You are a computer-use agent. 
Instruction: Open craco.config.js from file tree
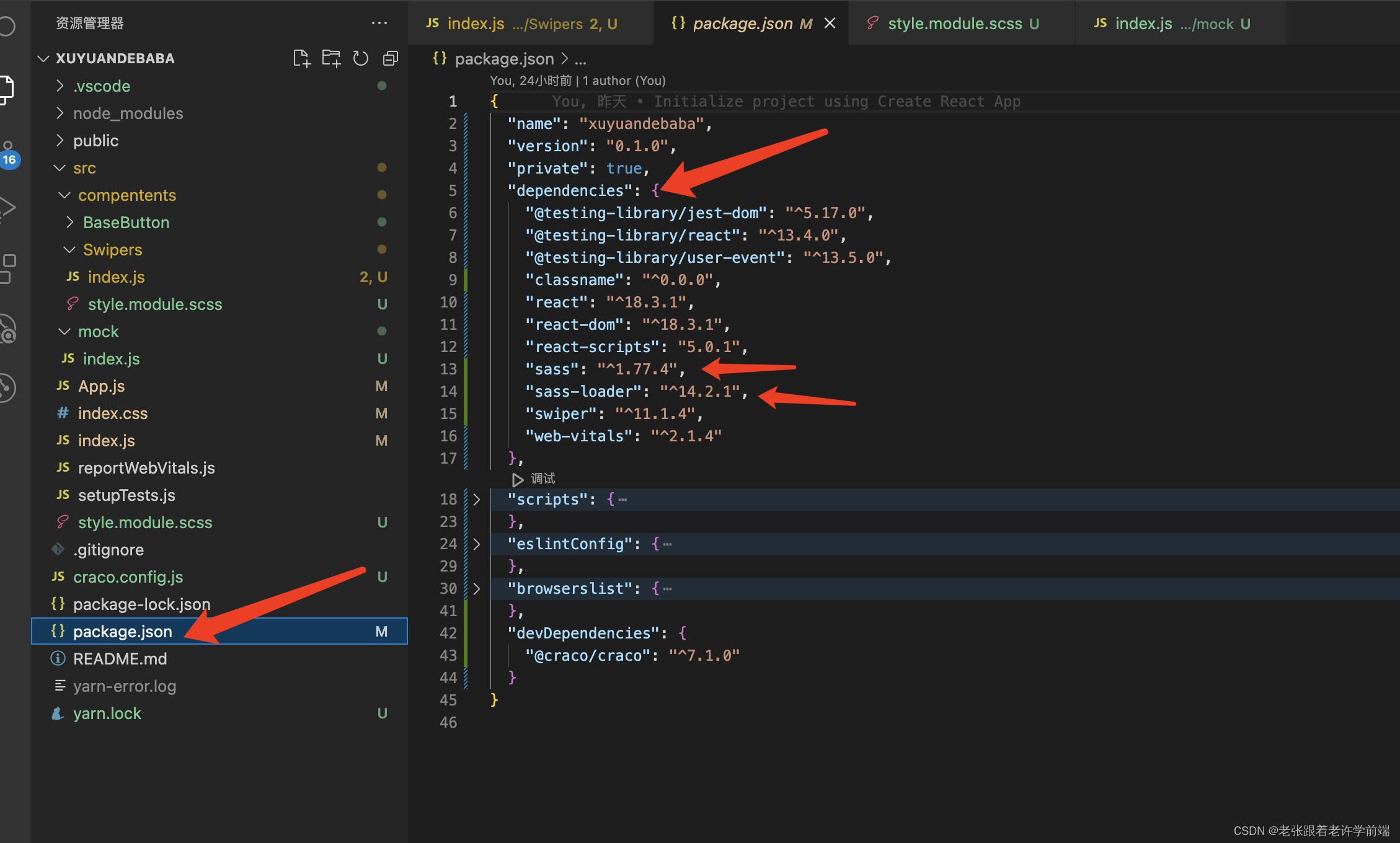pyautogui.click(x=128, y=577)
